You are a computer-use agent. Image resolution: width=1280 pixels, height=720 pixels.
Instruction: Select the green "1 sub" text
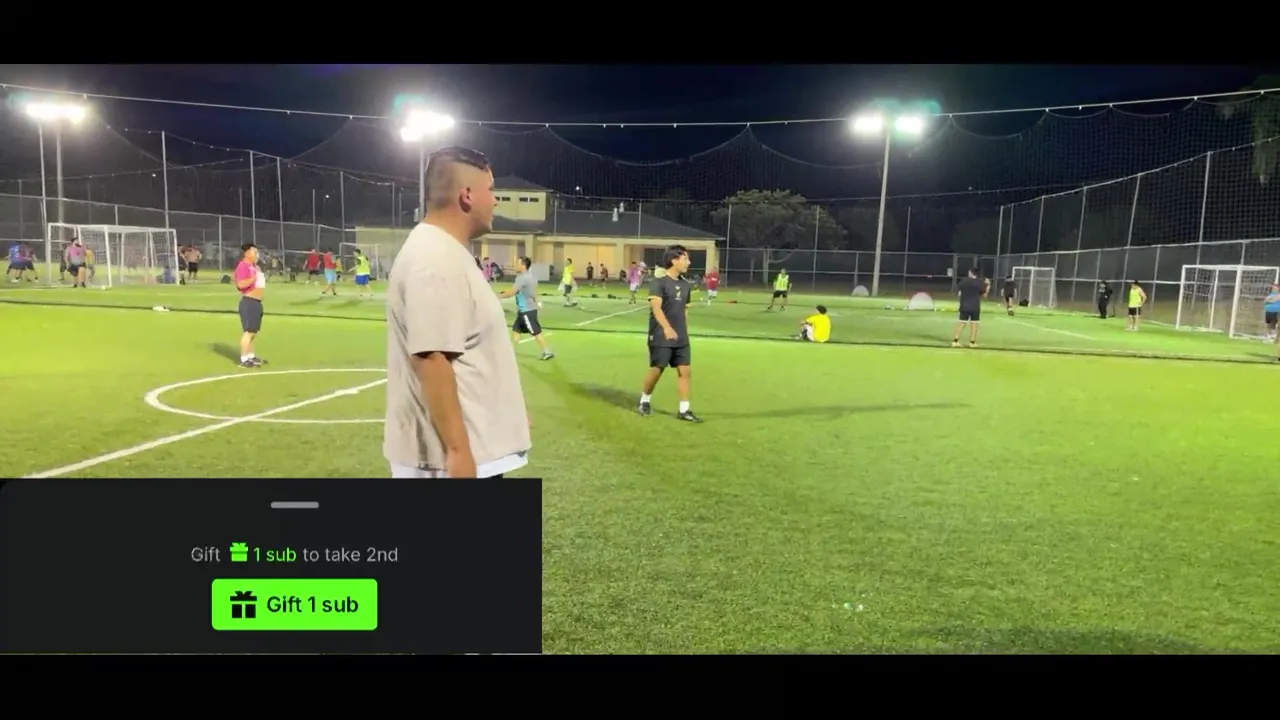click(274, 554)
